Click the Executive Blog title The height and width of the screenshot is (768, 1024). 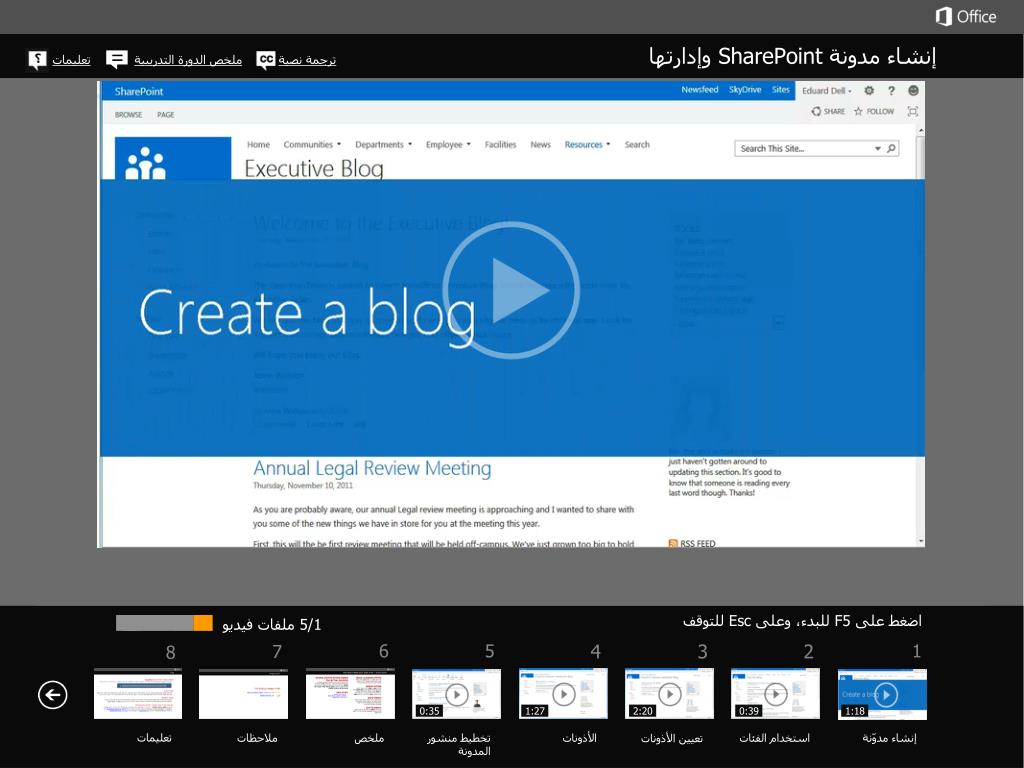[313, 168]
